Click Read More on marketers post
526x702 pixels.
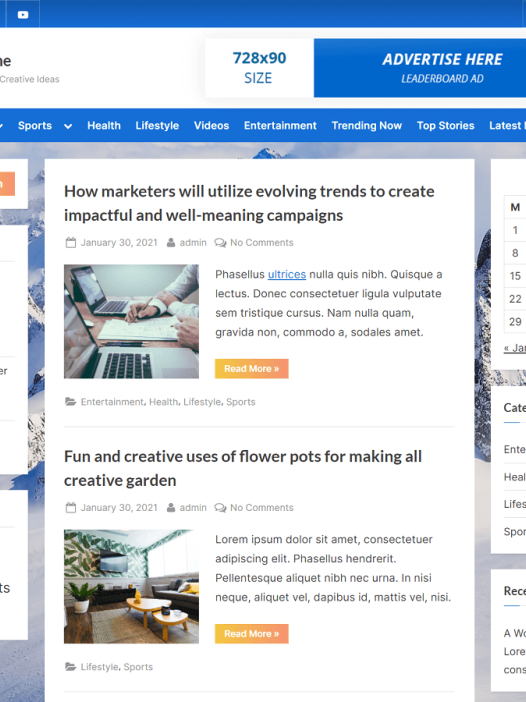point(252,368)
